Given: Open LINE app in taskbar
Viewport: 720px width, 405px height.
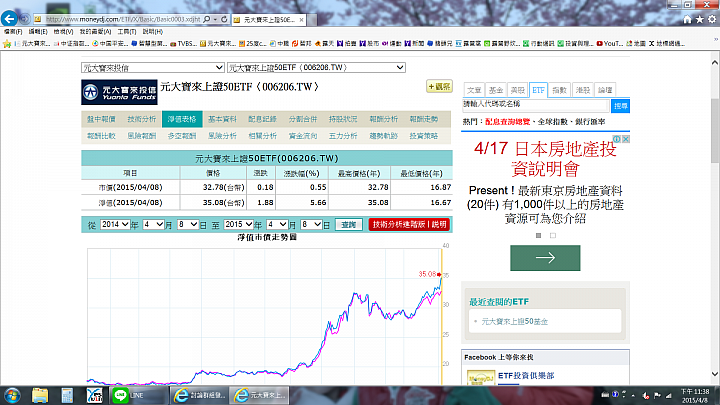Looking at the screenshot, I should click(139, 395).
